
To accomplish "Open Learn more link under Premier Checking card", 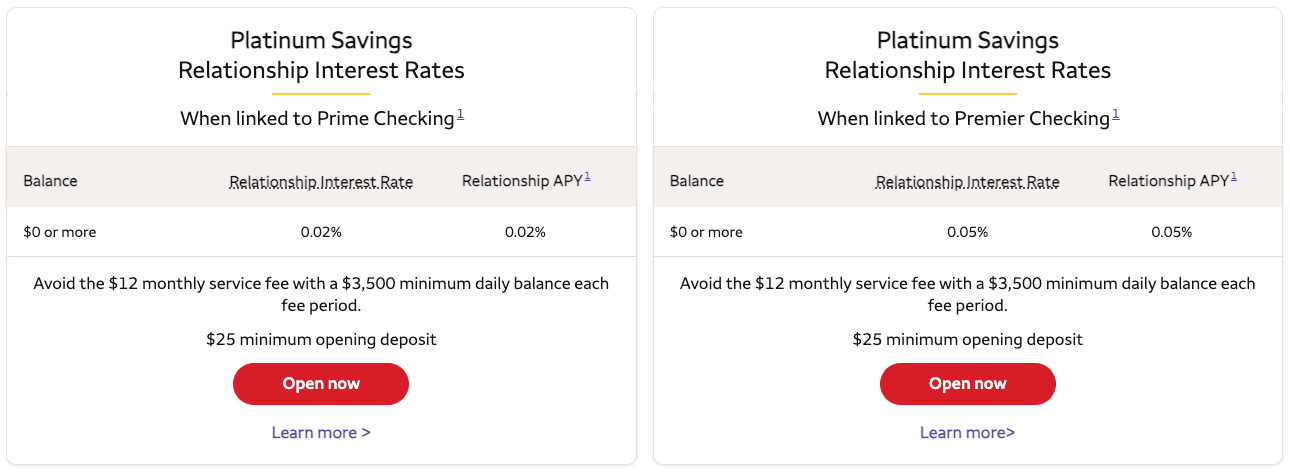I will [x=967, y=433].
